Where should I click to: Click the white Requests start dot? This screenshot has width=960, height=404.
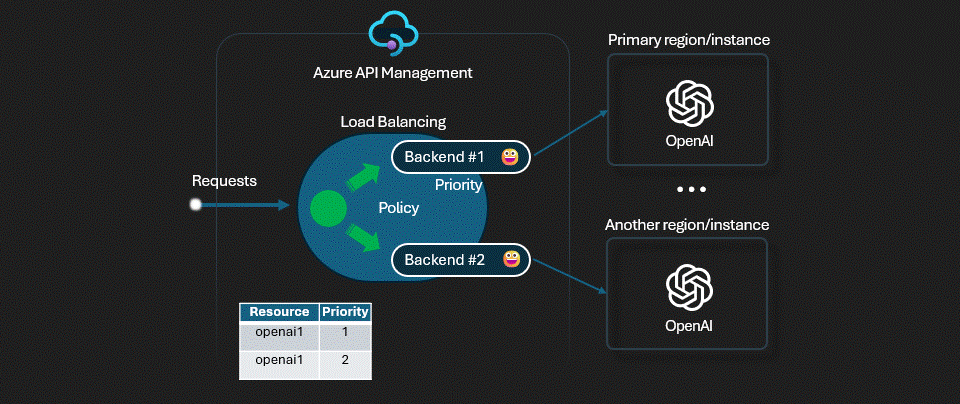[196, 204]
